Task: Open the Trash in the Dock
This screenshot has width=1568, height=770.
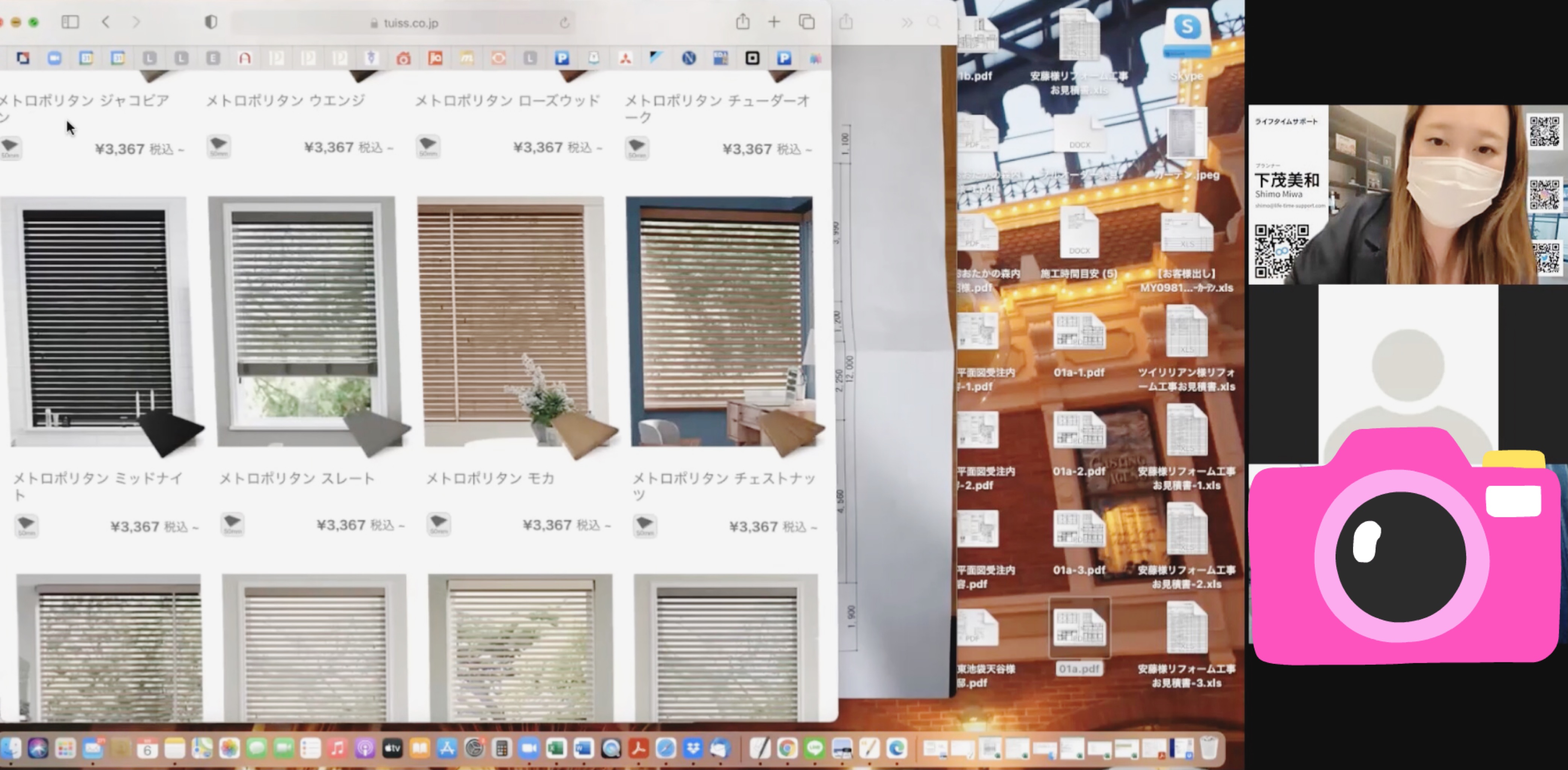Action: (1209, 748)
